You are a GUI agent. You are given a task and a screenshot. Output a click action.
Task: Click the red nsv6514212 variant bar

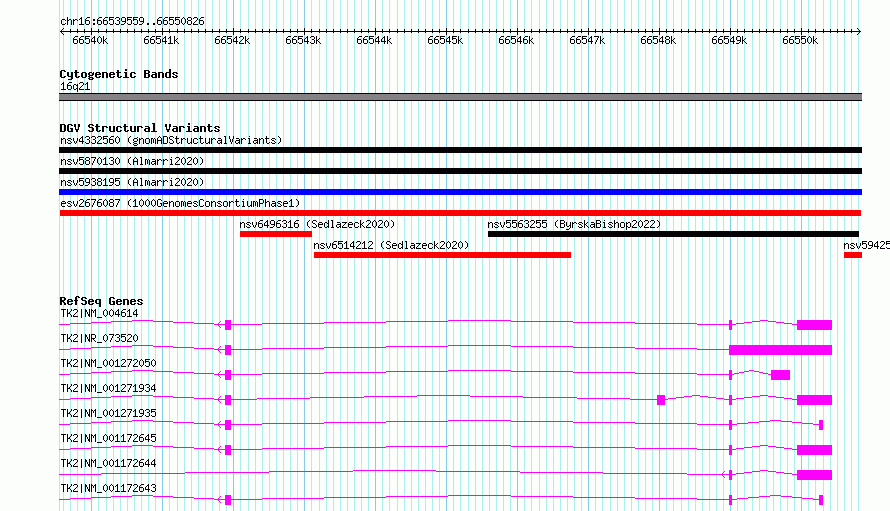(442, 255)
